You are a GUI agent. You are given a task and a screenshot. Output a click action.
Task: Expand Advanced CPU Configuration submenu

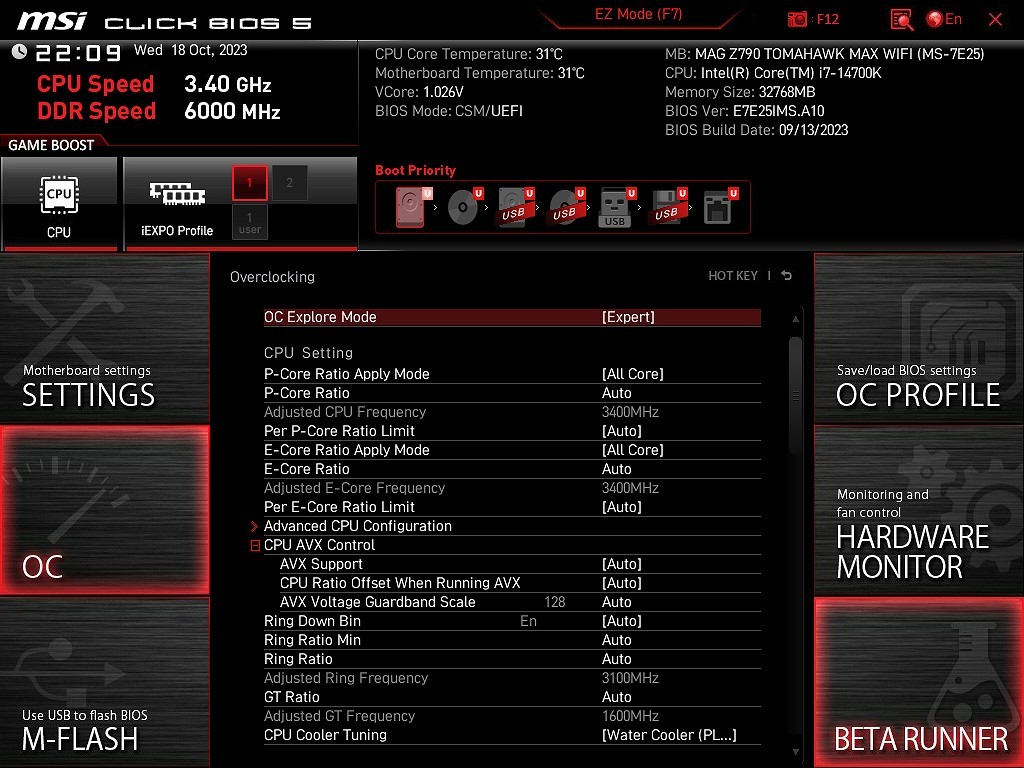(357, 526)
